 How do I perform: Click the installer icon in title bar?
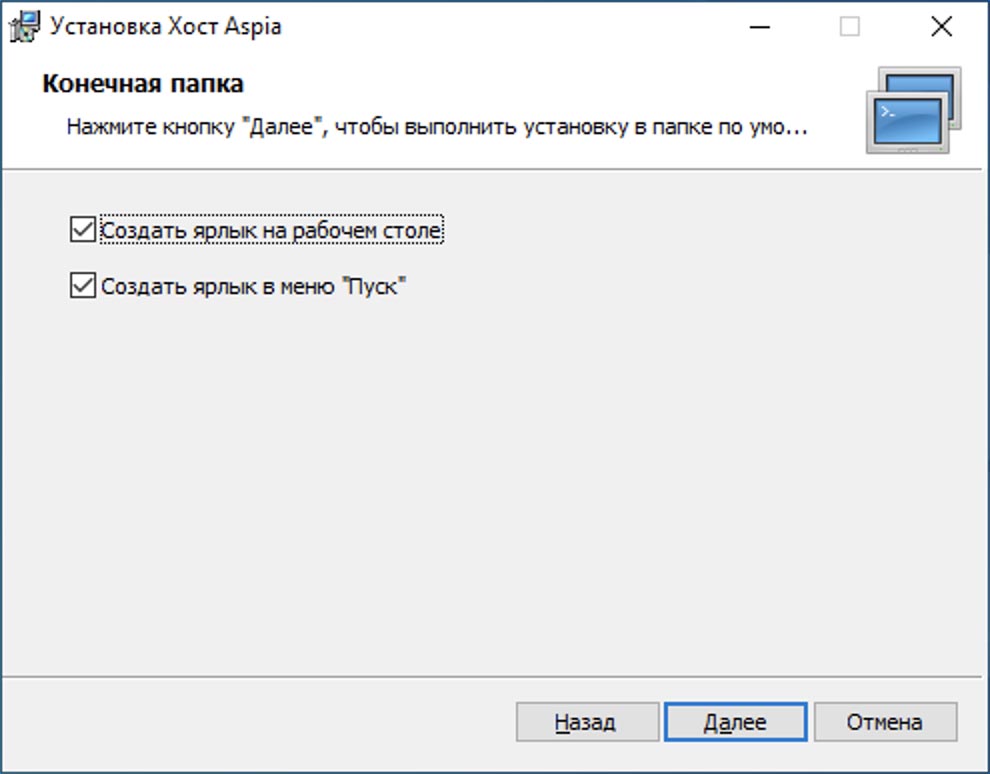25,27
